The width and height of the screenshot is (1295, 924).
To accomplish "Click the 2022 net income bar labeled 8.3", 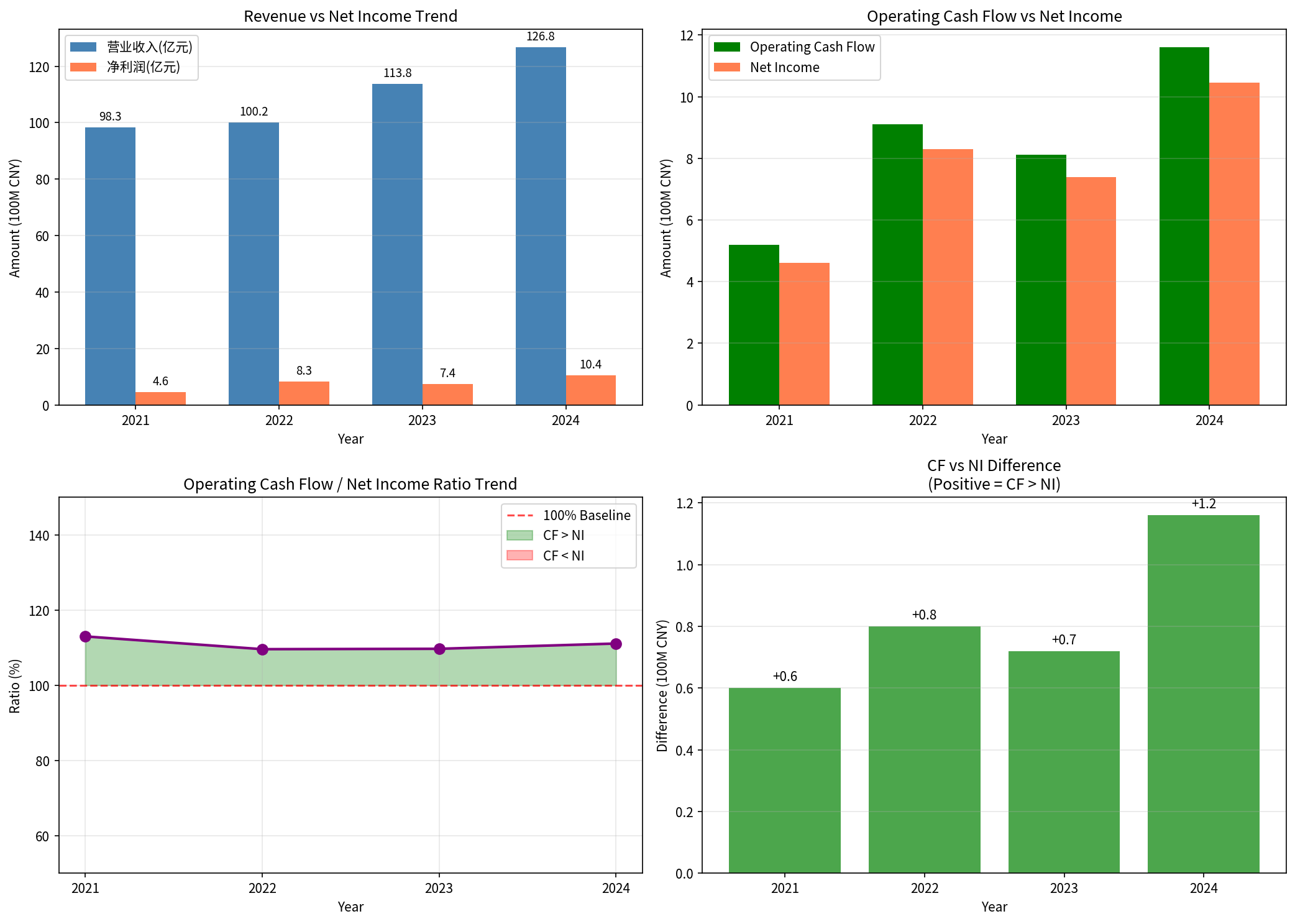I will [x=304, y=393].
